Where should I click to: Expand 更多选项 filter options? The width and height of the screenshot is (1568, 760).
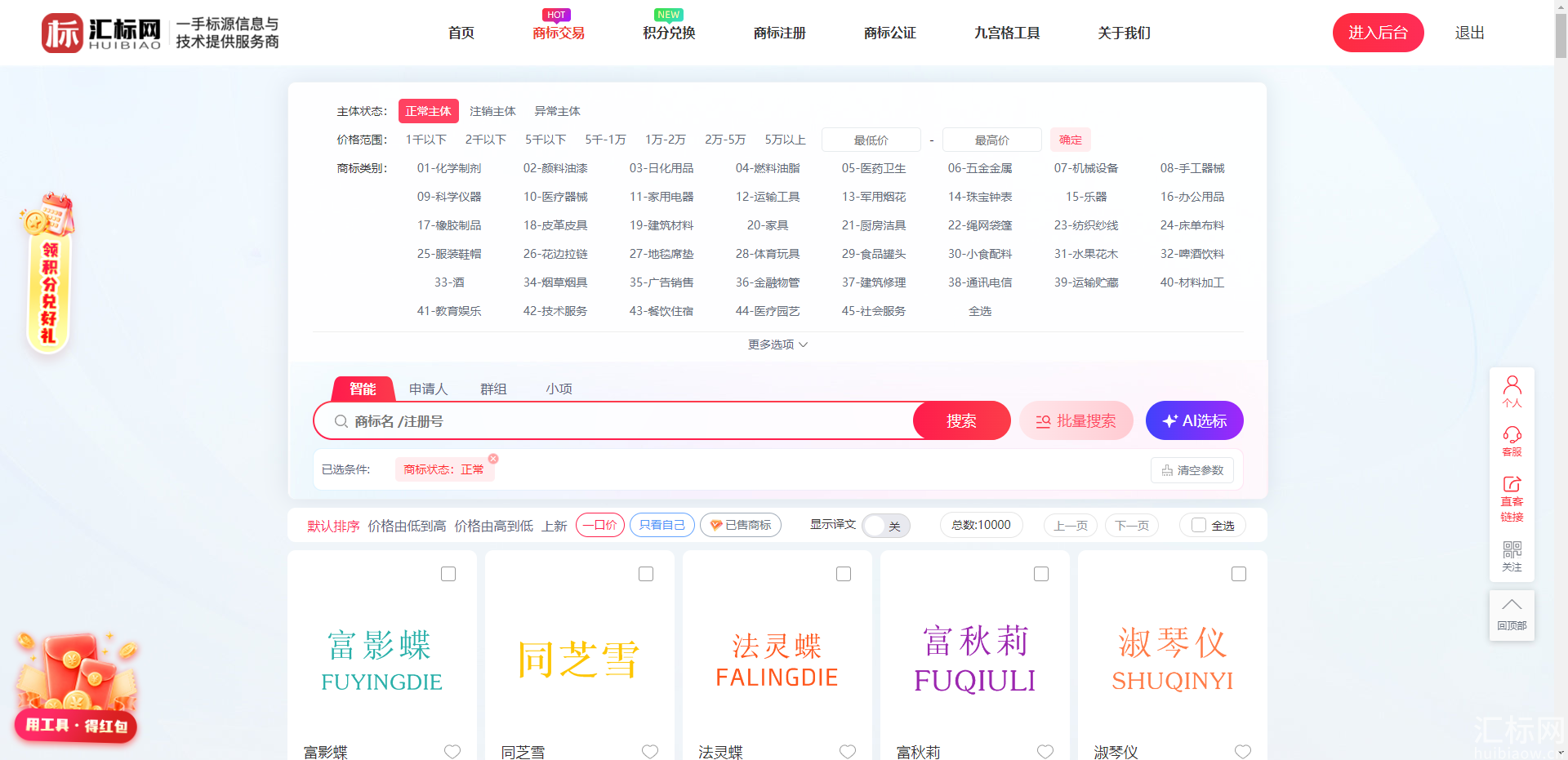click(x=777, y=344)
